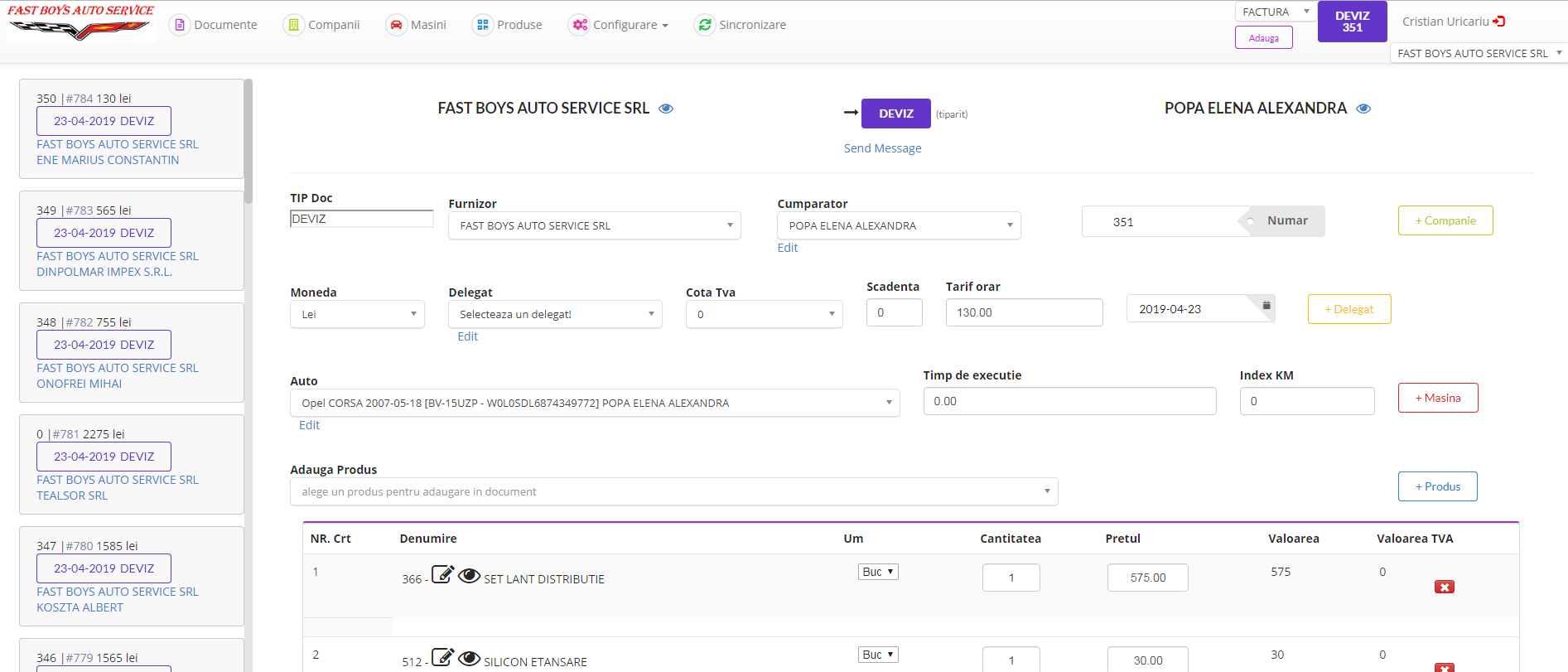
Task: Click the price field 575.00
Action: tap(1148, 578)
